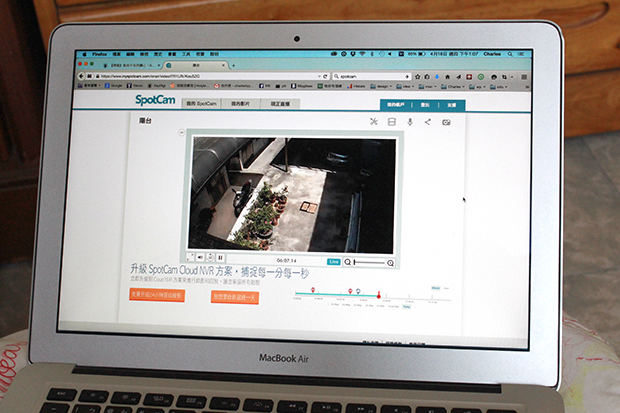The width and height of the screenshot is (620, 413).
Task: Click the second red event marker on timeline
Action: tap(350, 291)
